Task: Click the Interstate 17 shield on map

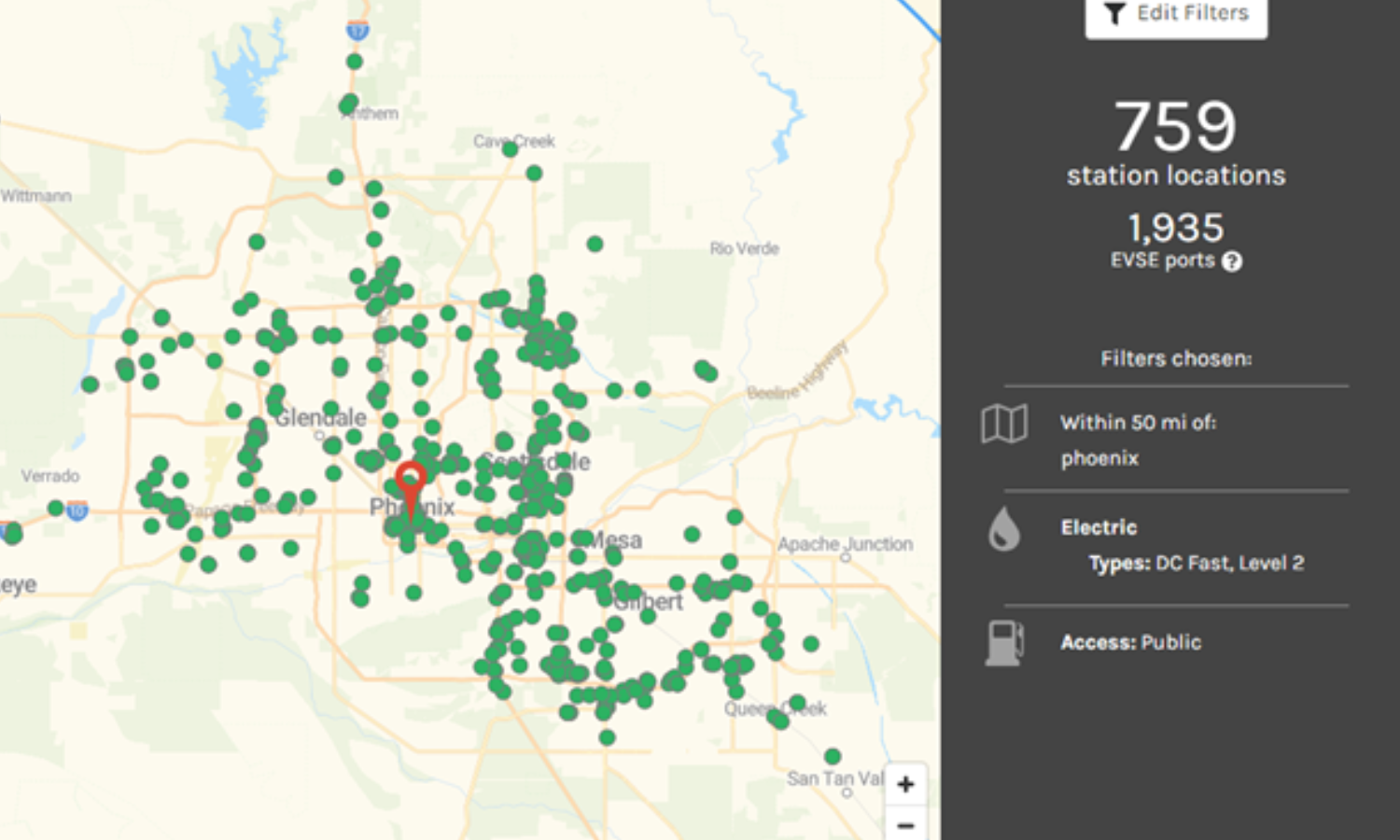Action: point(357,30)
